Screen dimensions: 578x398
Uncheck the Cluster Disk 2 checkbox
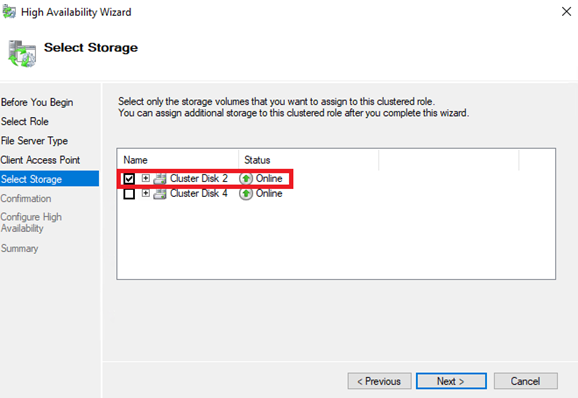pyautogui.click(x=129, y=179)
